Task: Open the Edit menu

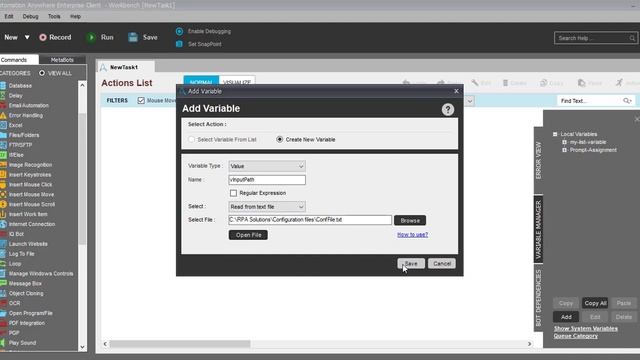Action: click(9, 16)
